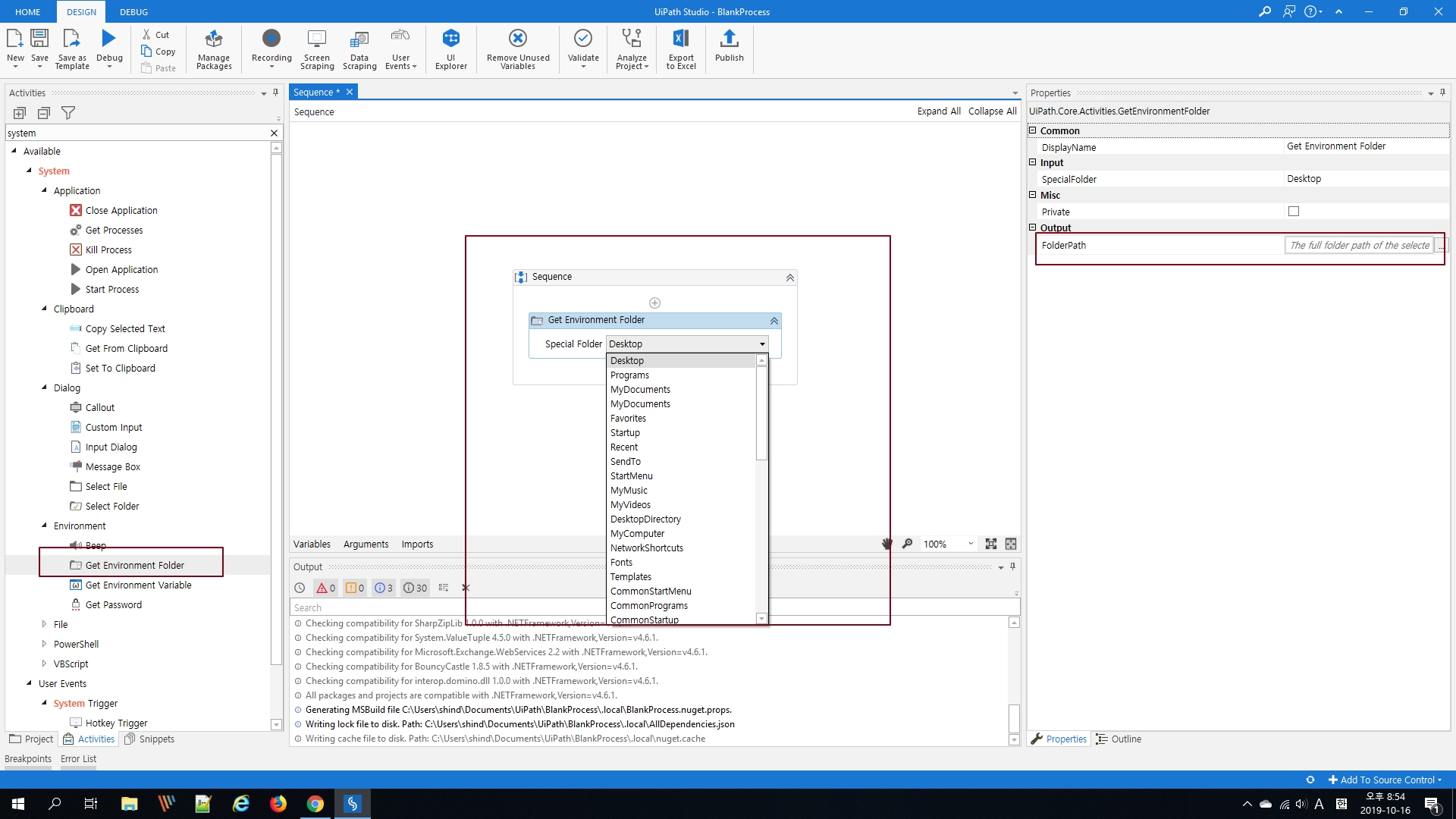This screenshot has height=819, width=1456.
Task: Expand the PowerShell activities tree node
Action: click(x=44, y=644)
